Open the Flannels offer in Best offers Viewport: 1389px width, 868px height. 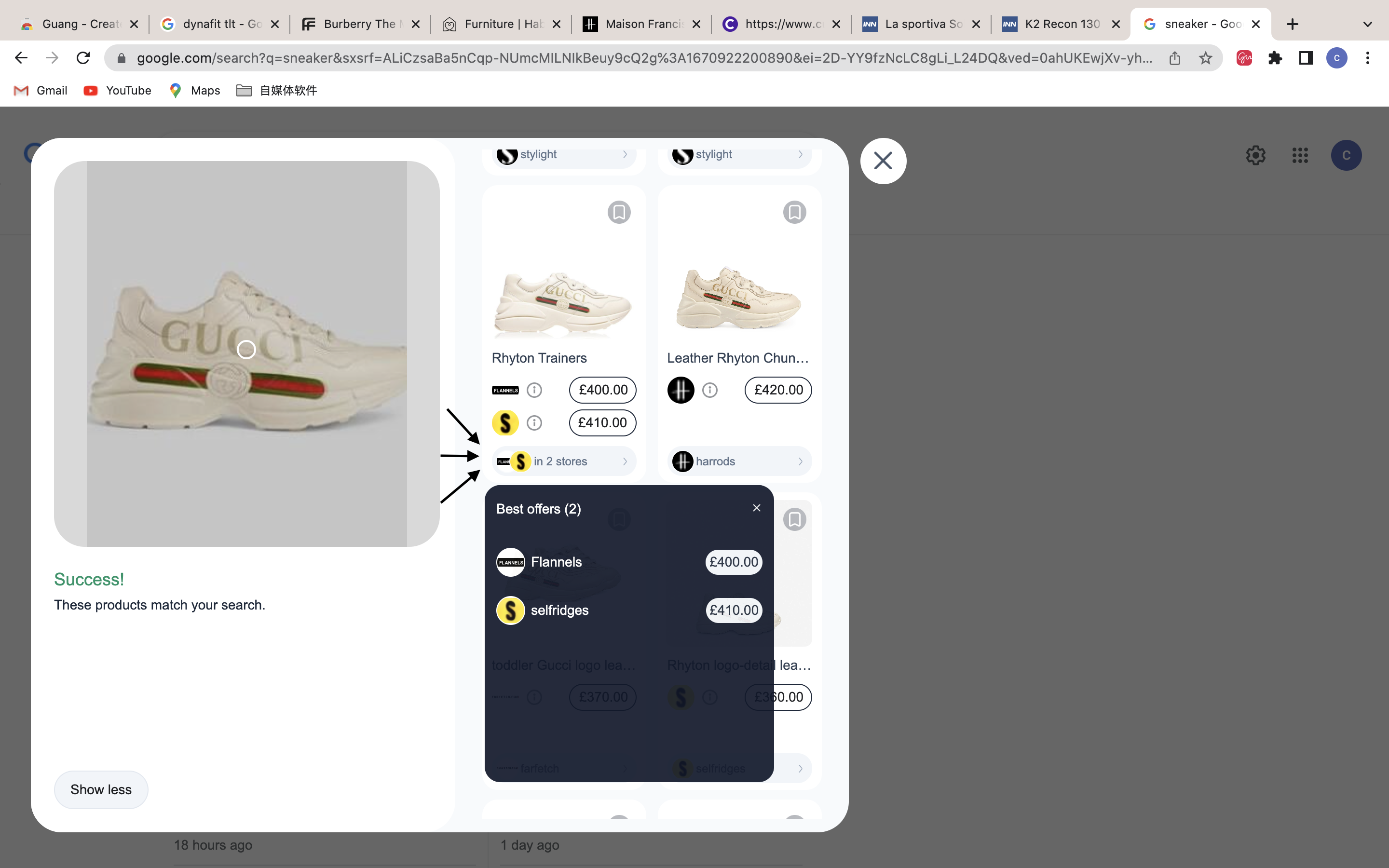[x=629, y=562]
